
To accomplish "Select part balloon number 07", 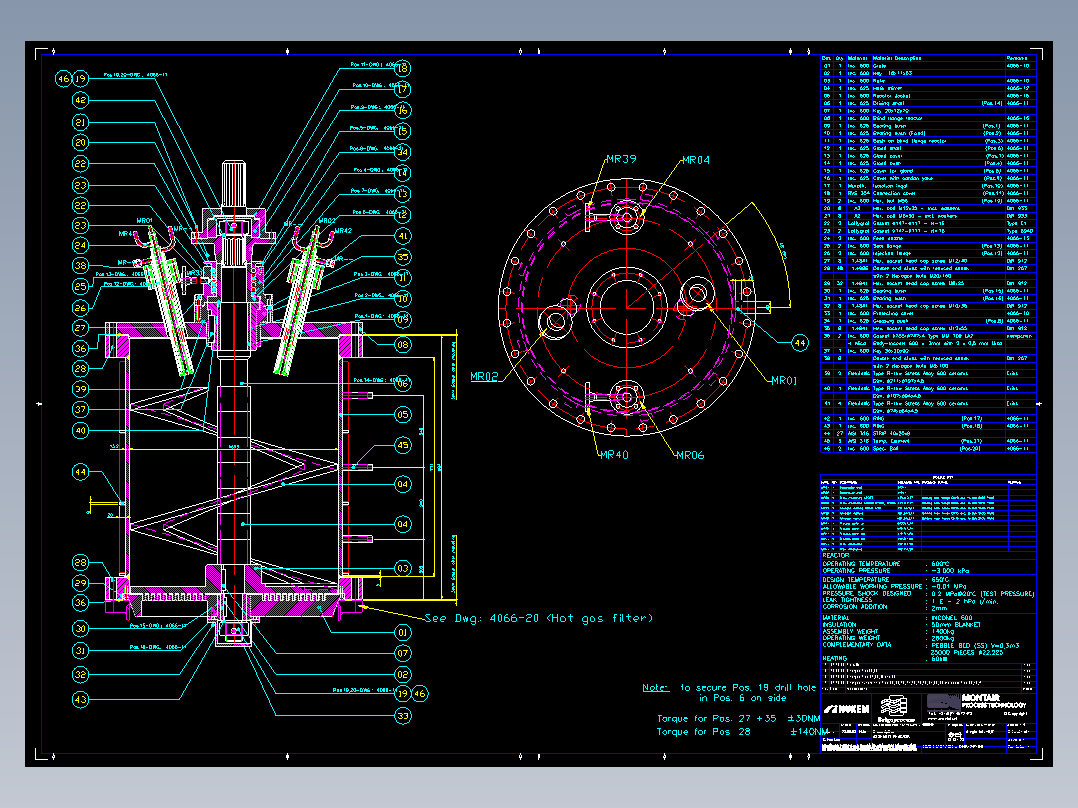I will pos(403,653).
